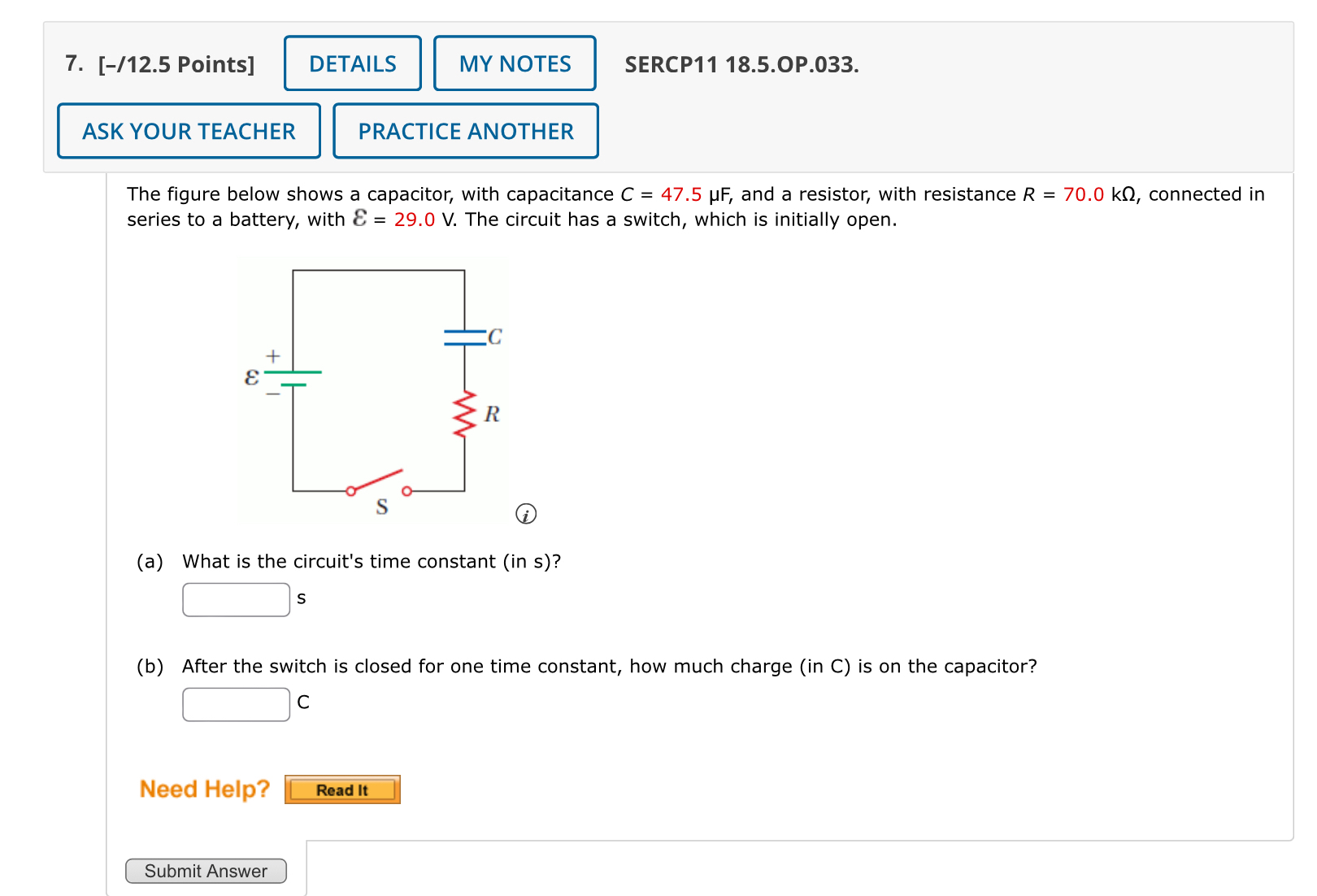
Task: Click Submit Answer
Action: [x=206, y=871]
